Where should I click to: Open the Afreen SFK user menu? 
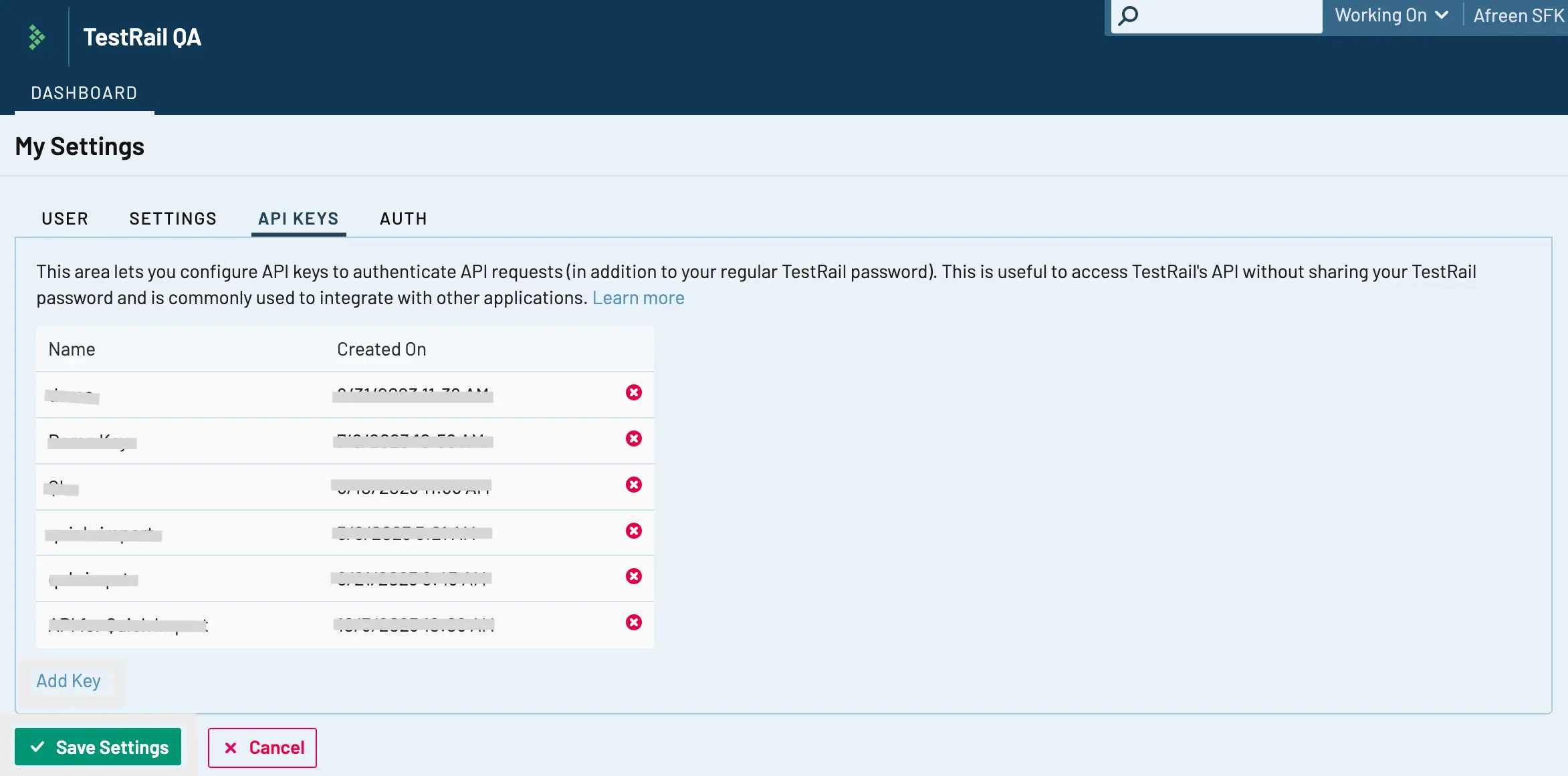[1518, 16]
